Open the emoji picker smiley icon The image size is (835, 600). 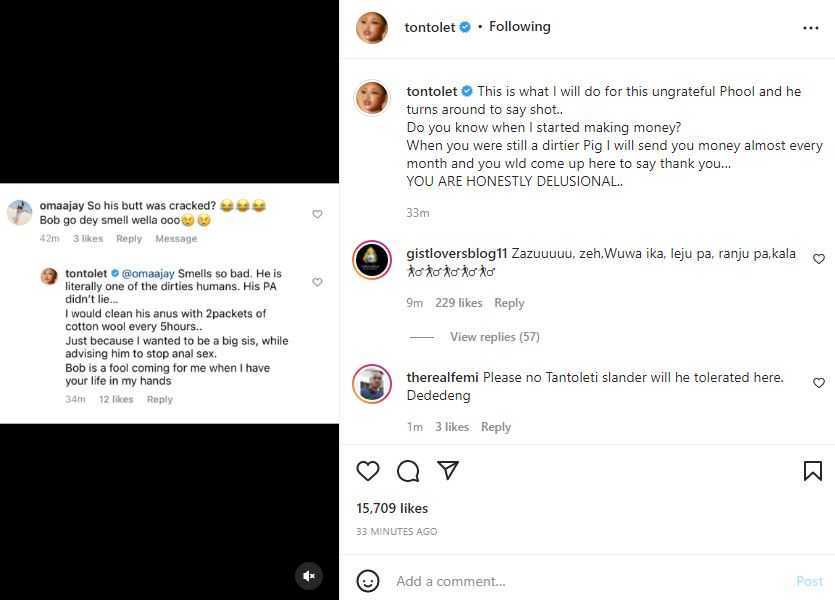(368, 581)
